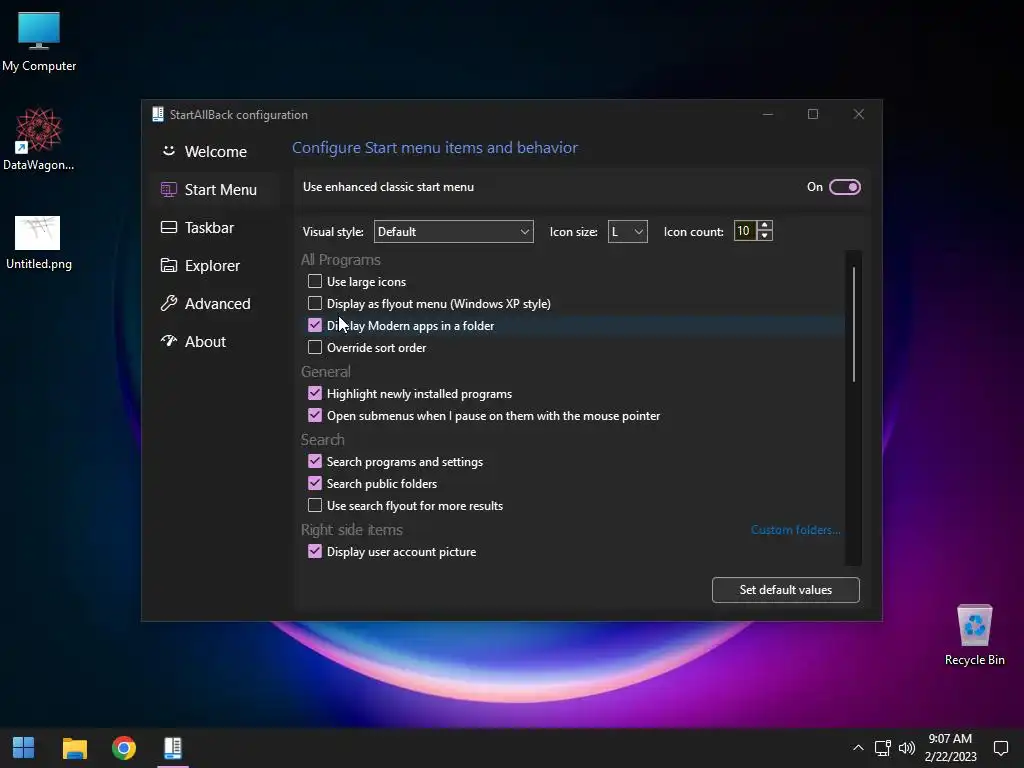Minimize the StartAllBack configuration window
1024x768 pixels.
point(768,114)
